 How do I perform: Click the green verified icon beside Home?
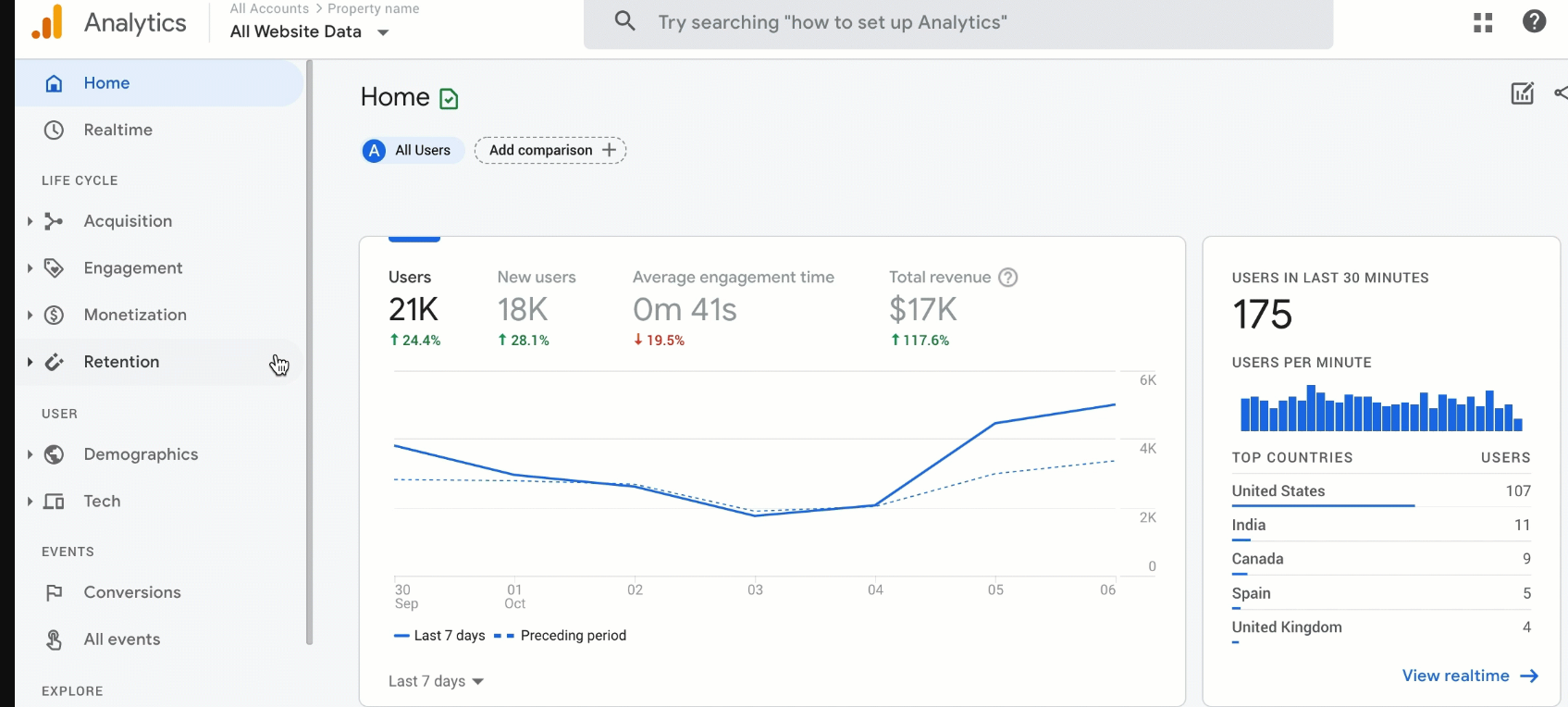point(450,99)
